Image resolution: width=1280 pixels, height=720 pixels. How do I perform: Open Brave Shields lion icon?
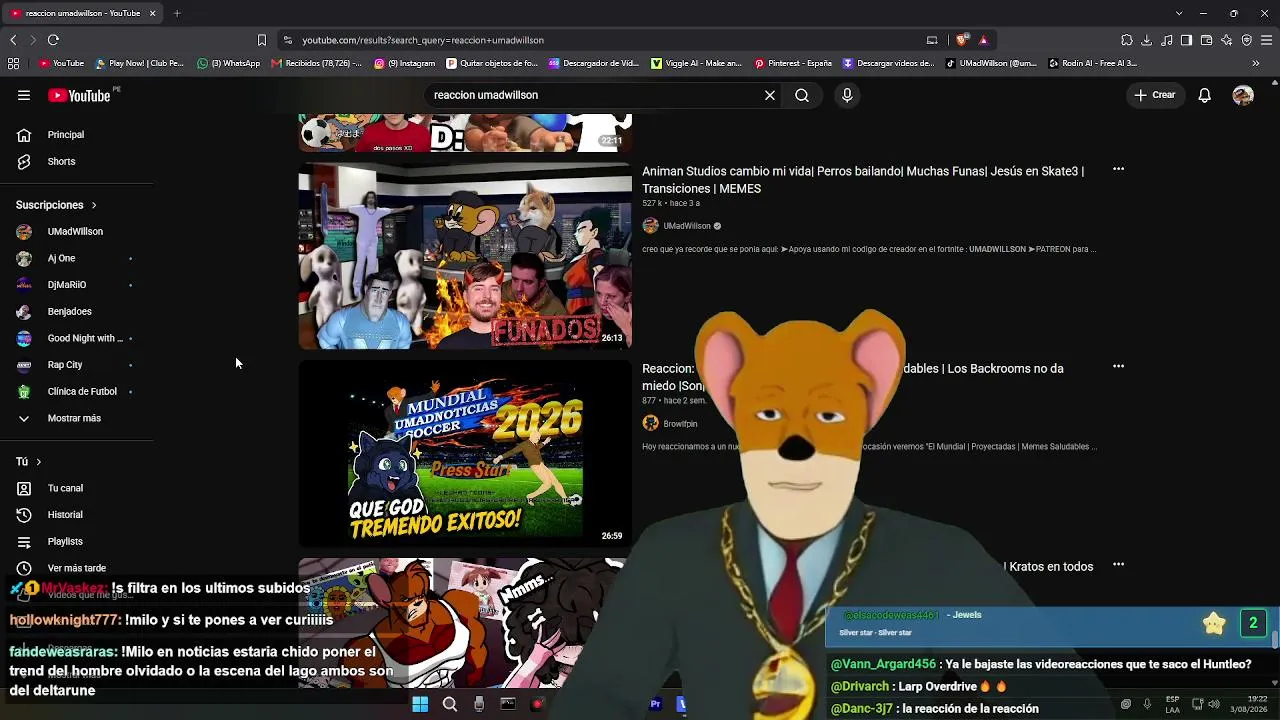962,40
